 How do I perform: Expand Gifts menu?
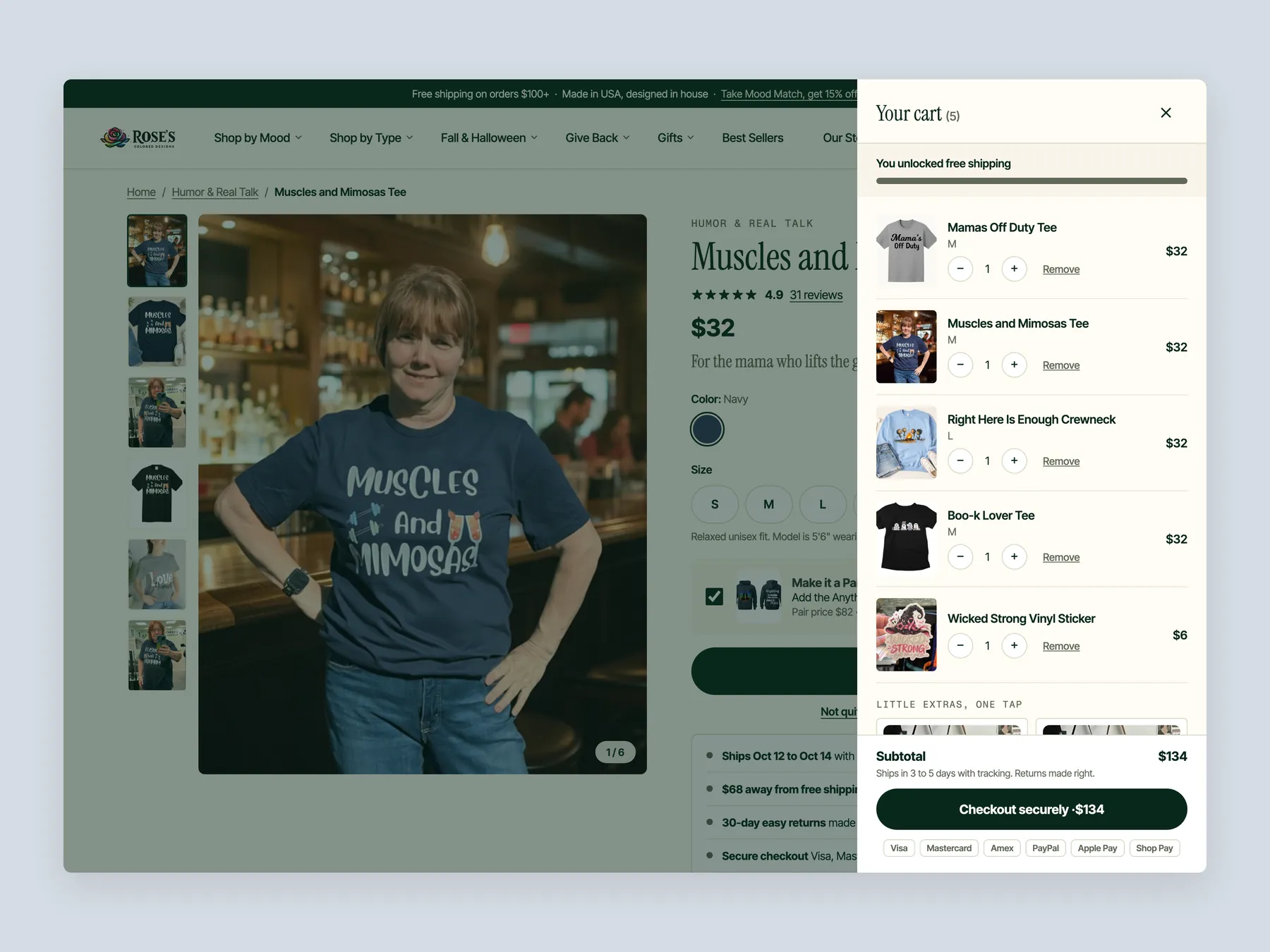(675, 138)
